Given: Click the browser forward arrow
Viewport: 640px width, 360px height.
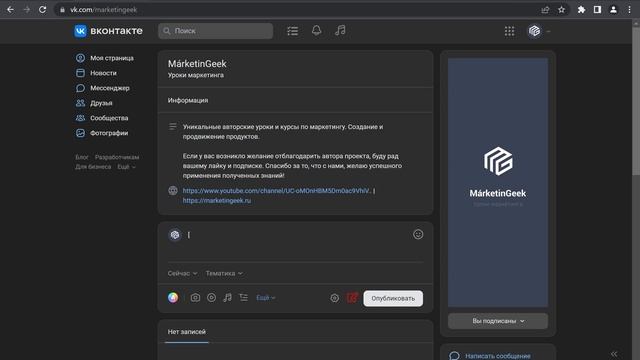Looking at the screenshot, I should [x=27, y=9].
